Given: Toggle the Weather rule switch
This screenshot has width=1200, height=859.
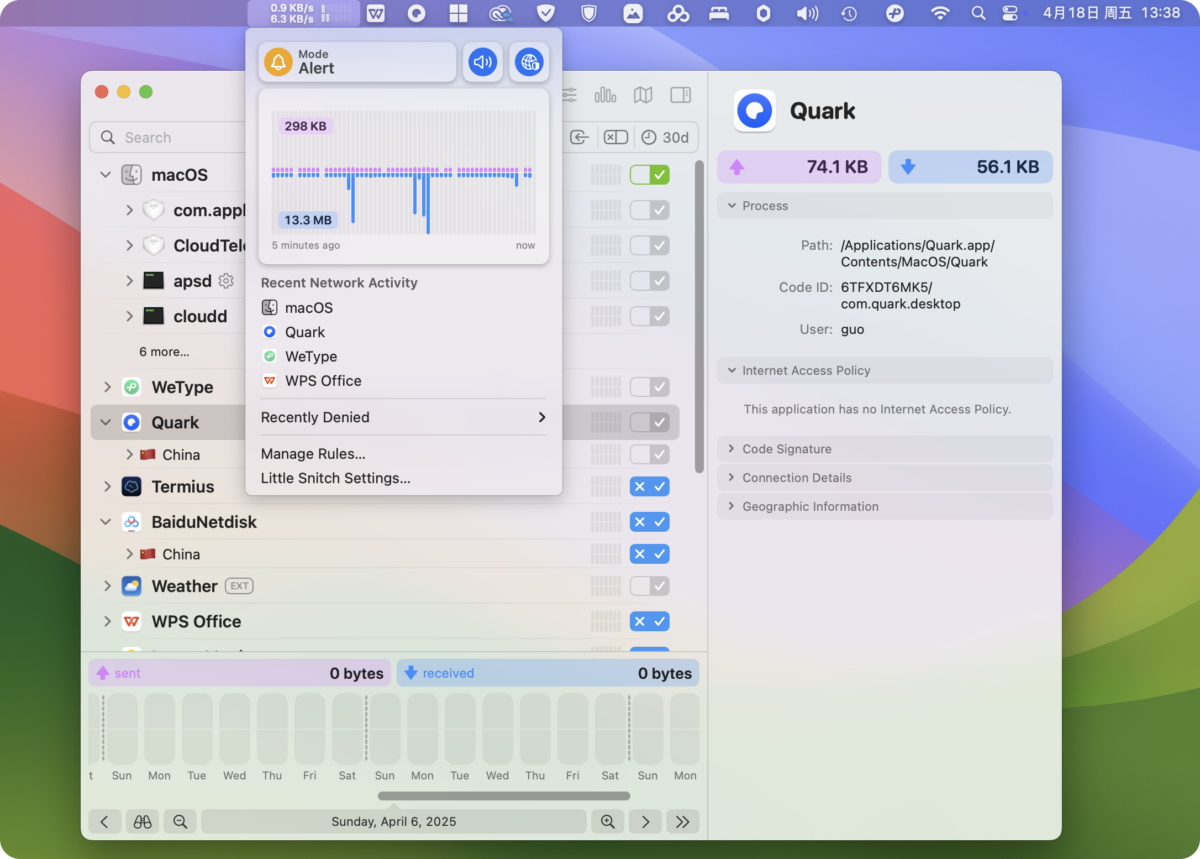Looking at the screenshot, I should pos(649,586).
